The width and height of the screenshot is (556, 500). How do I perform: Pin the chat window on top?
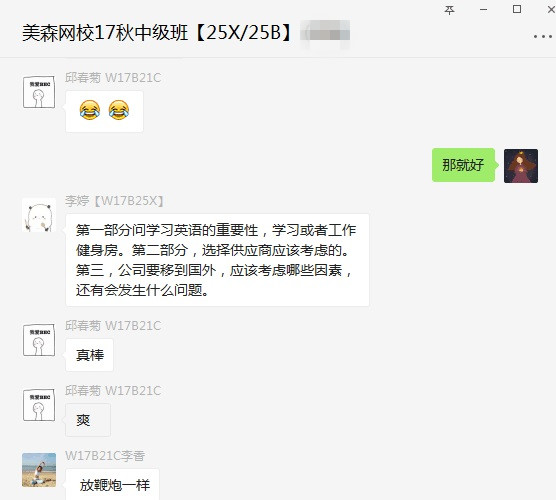449,10
